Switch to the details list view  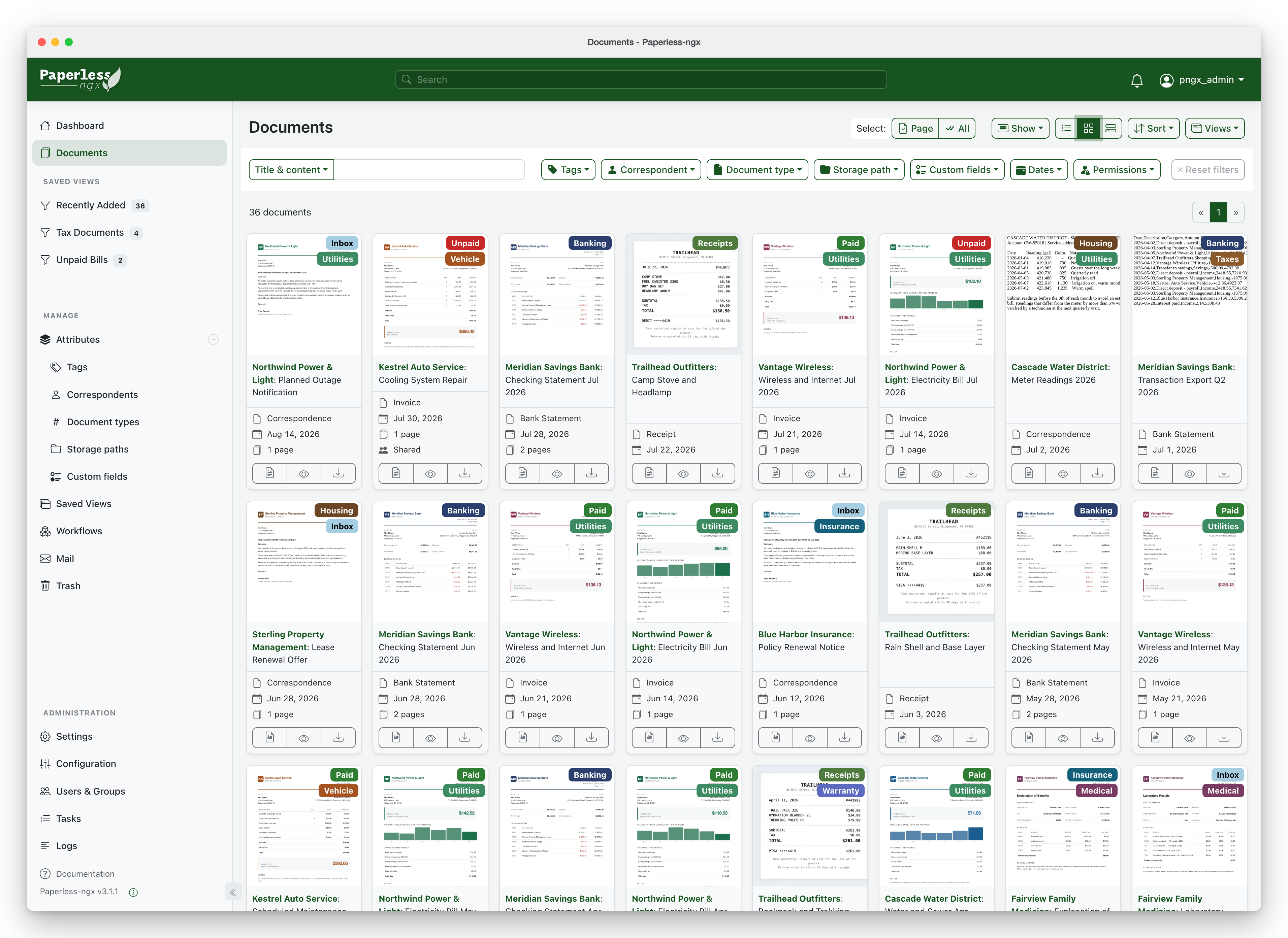tap(1066, 128)
